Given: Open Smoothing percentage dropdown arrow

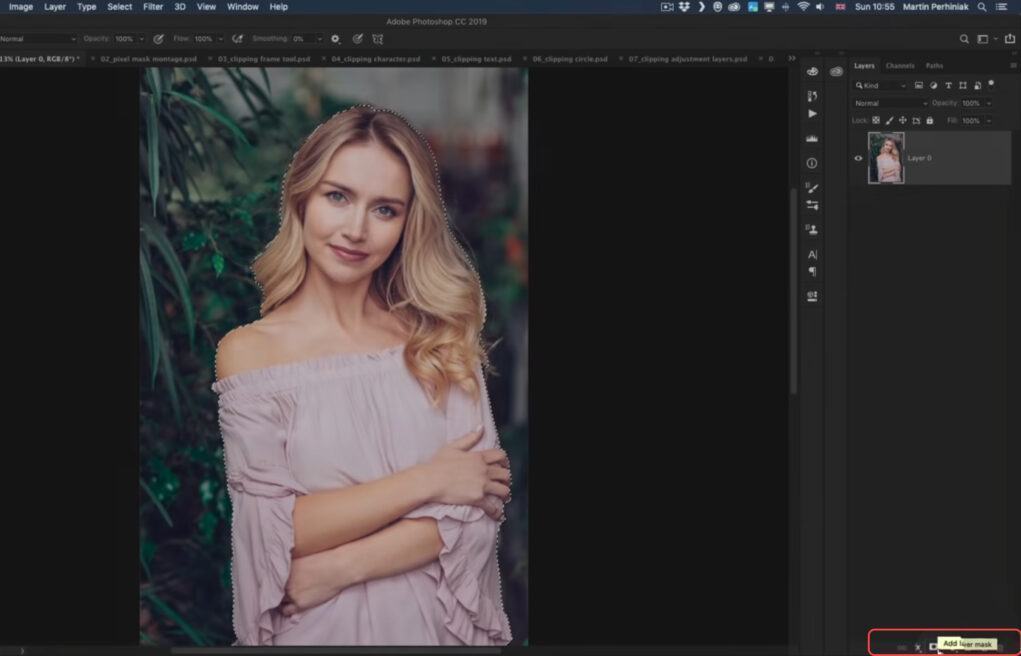Looking at the screenshot, I should (x=319, y=39).
